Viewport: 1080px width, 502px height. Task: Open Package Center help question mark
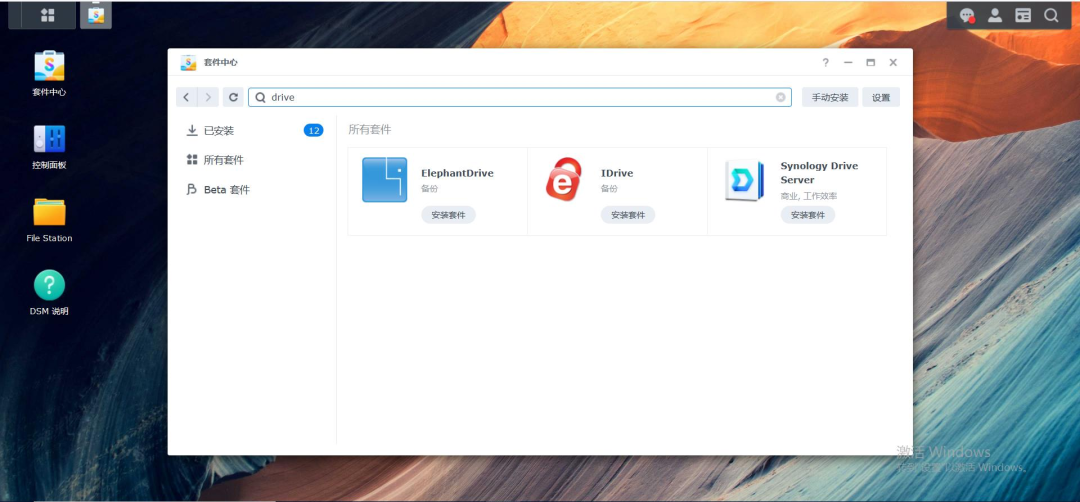[x=826, y=62]
